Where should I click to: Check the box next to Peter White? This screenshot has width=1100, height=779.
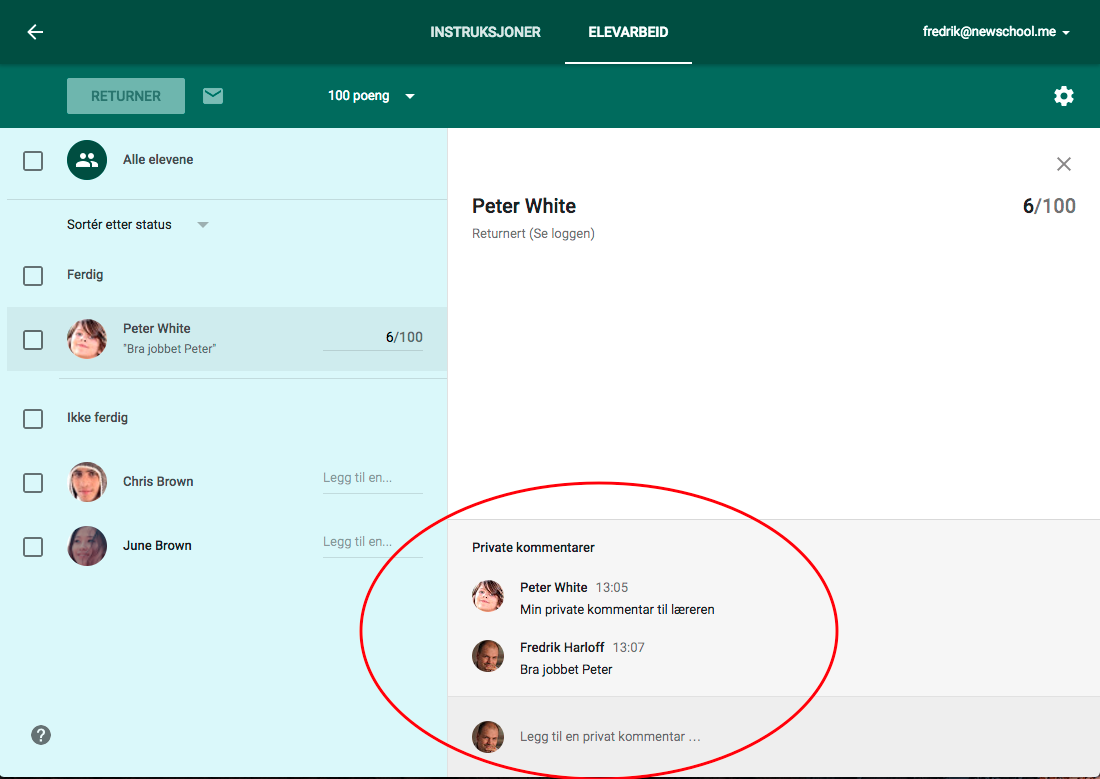33,339
